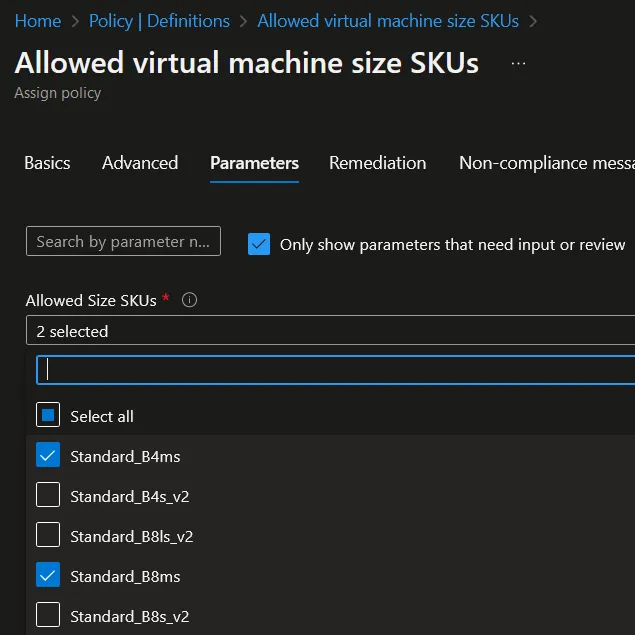Toggle the Select all checkbox
Viewport: 635px width, 635px height.
click(x=48, y=415)
